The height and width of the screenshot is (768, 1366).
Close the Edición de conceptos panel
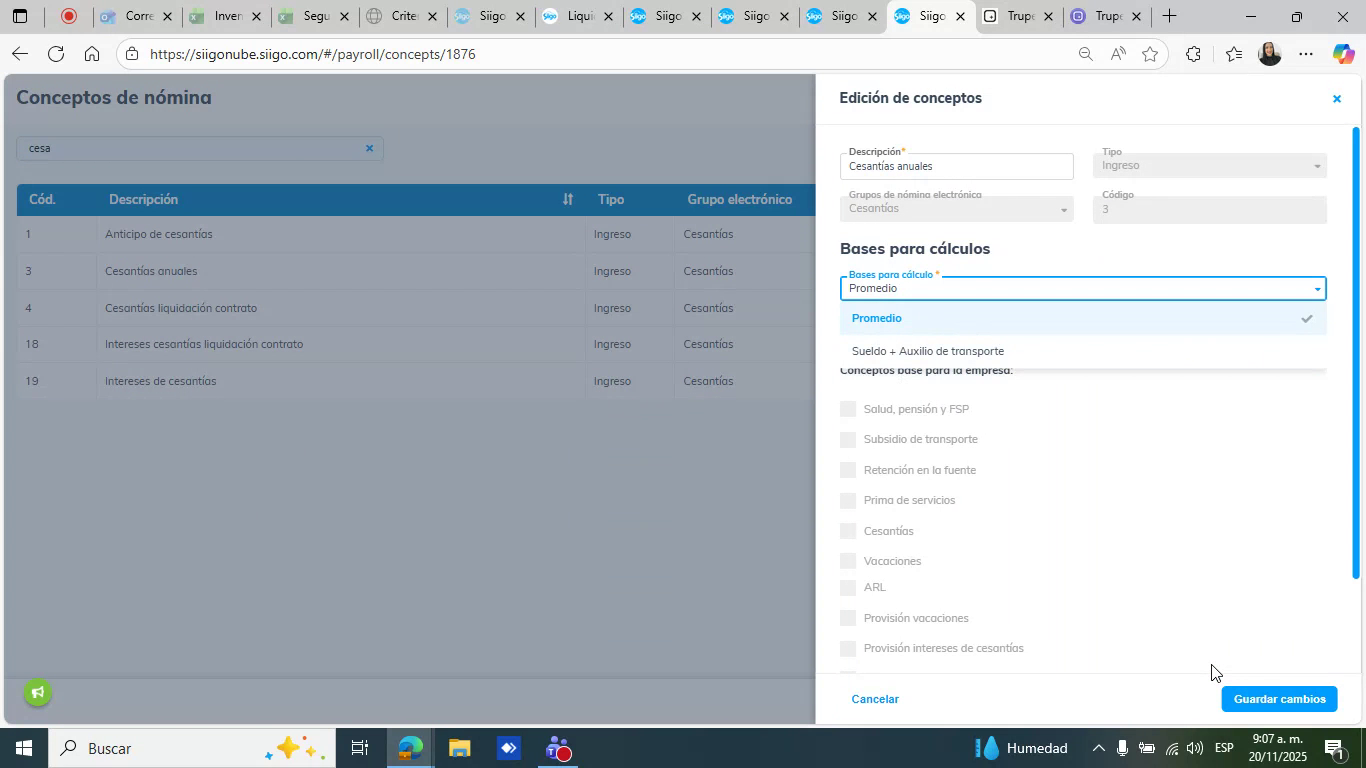[1336, 99]
